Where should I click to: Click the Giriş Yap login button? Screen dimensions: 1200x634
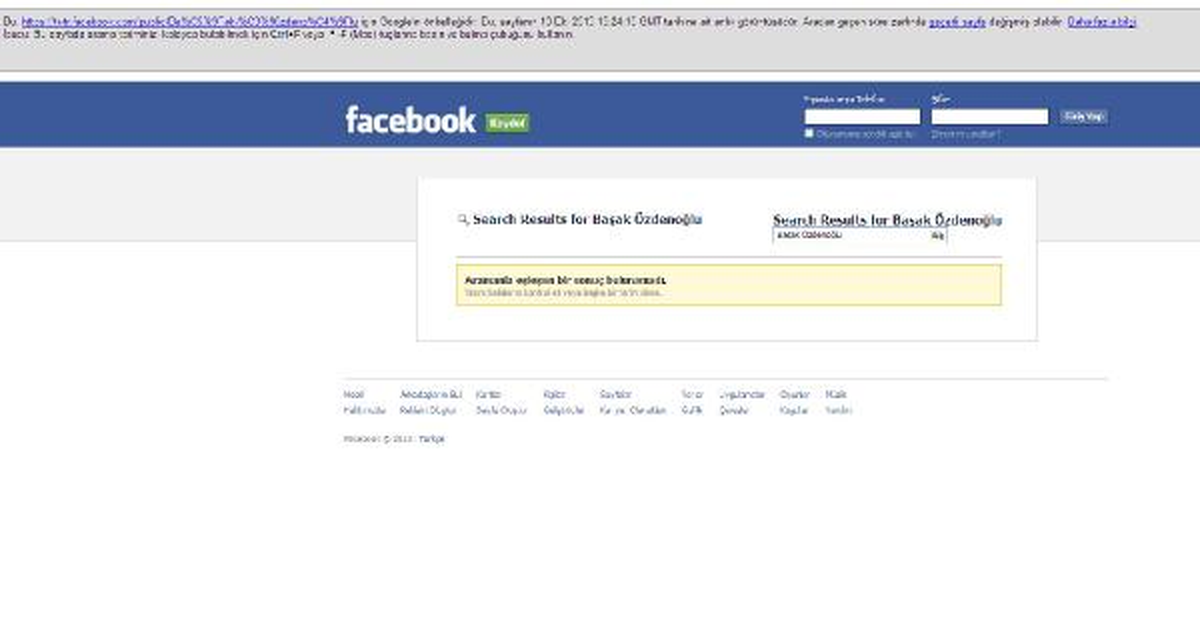click(1084, 117)
